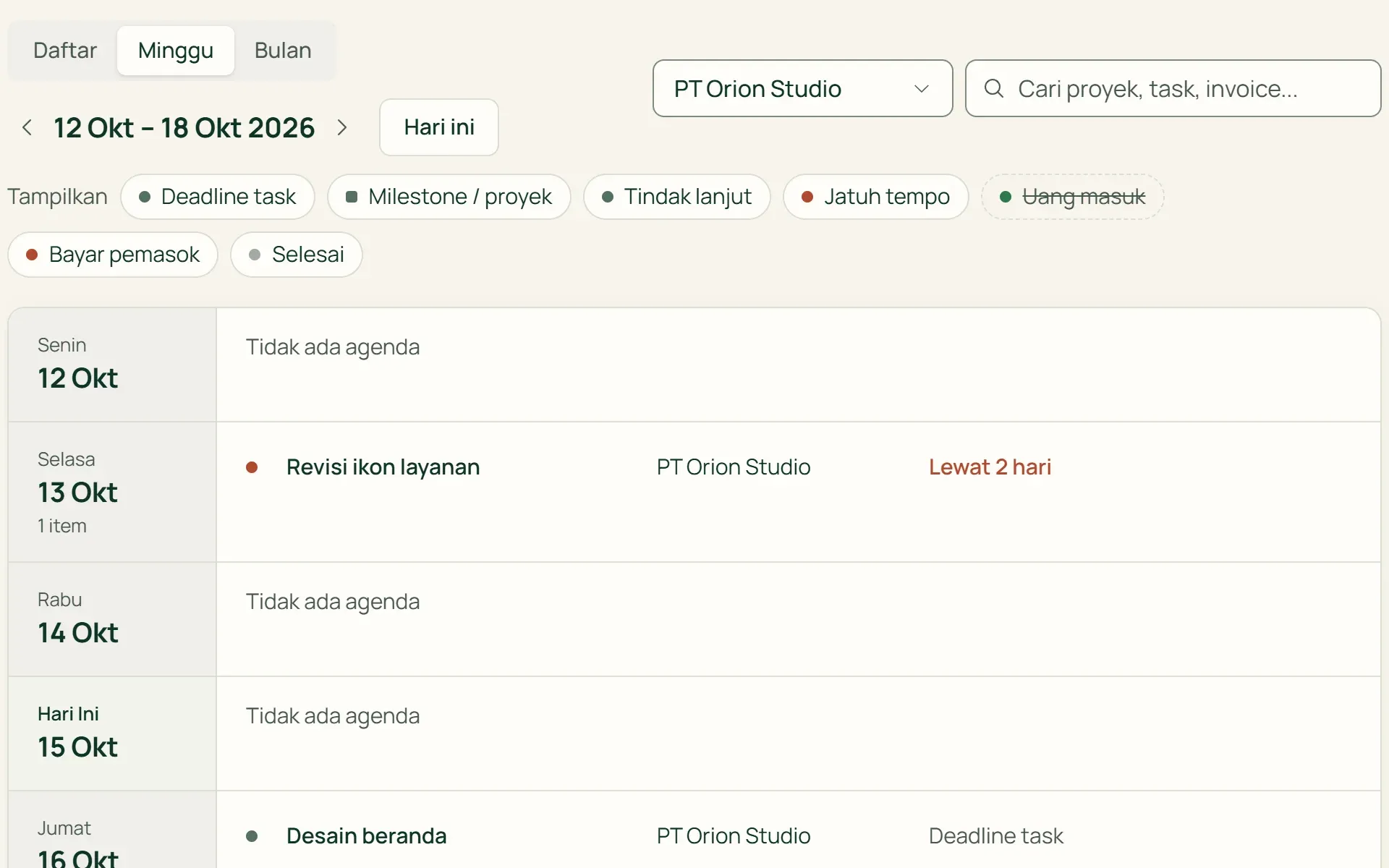Screen dimensions: 1389x868
Task: Open Revisi ikon layanan task
Action: pos(383,467)
